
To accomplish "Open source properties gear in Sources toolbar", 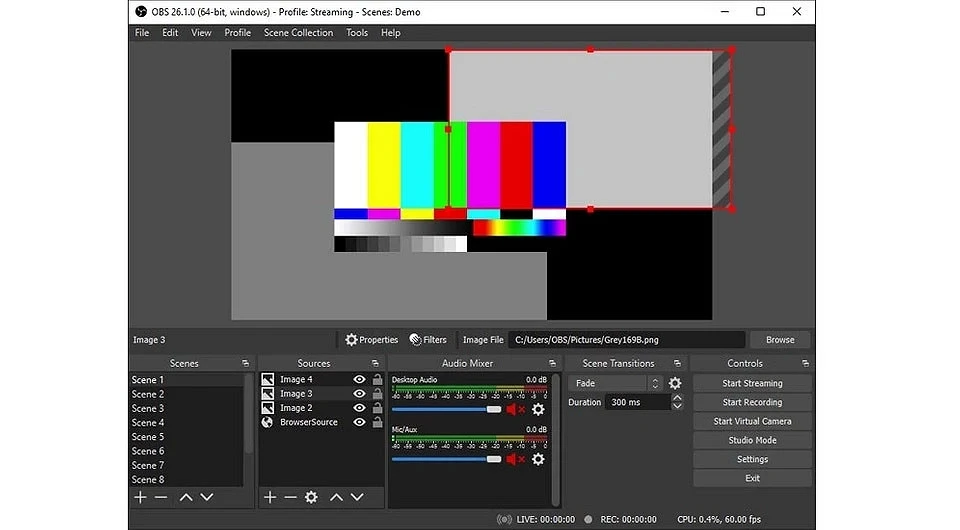I will [x=311, y=497].
